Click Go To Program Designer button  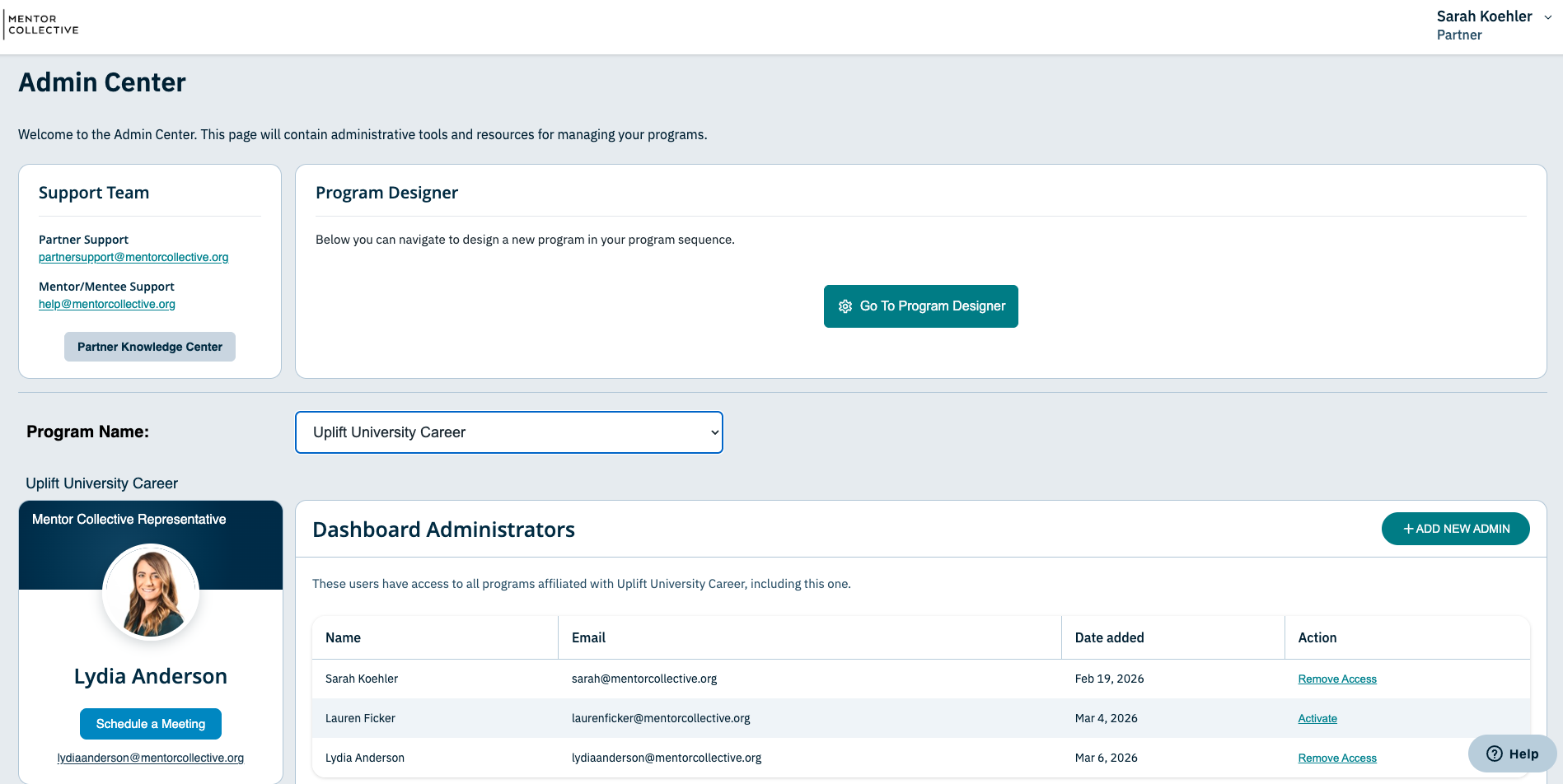921,306
